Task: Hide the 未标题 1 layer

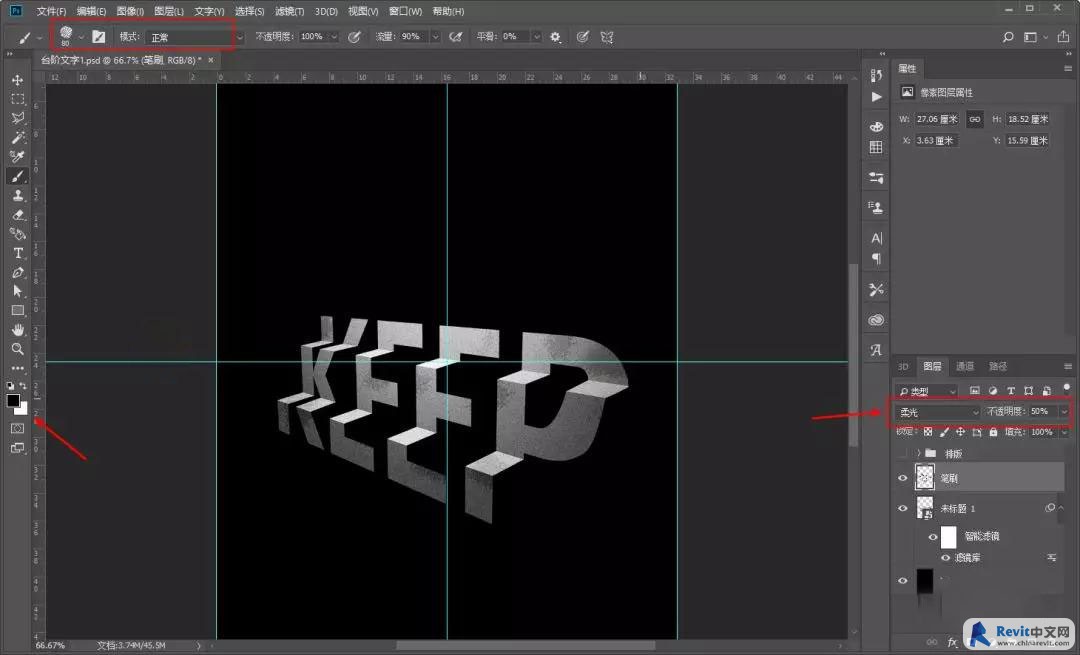Action: tap(902, 508)
